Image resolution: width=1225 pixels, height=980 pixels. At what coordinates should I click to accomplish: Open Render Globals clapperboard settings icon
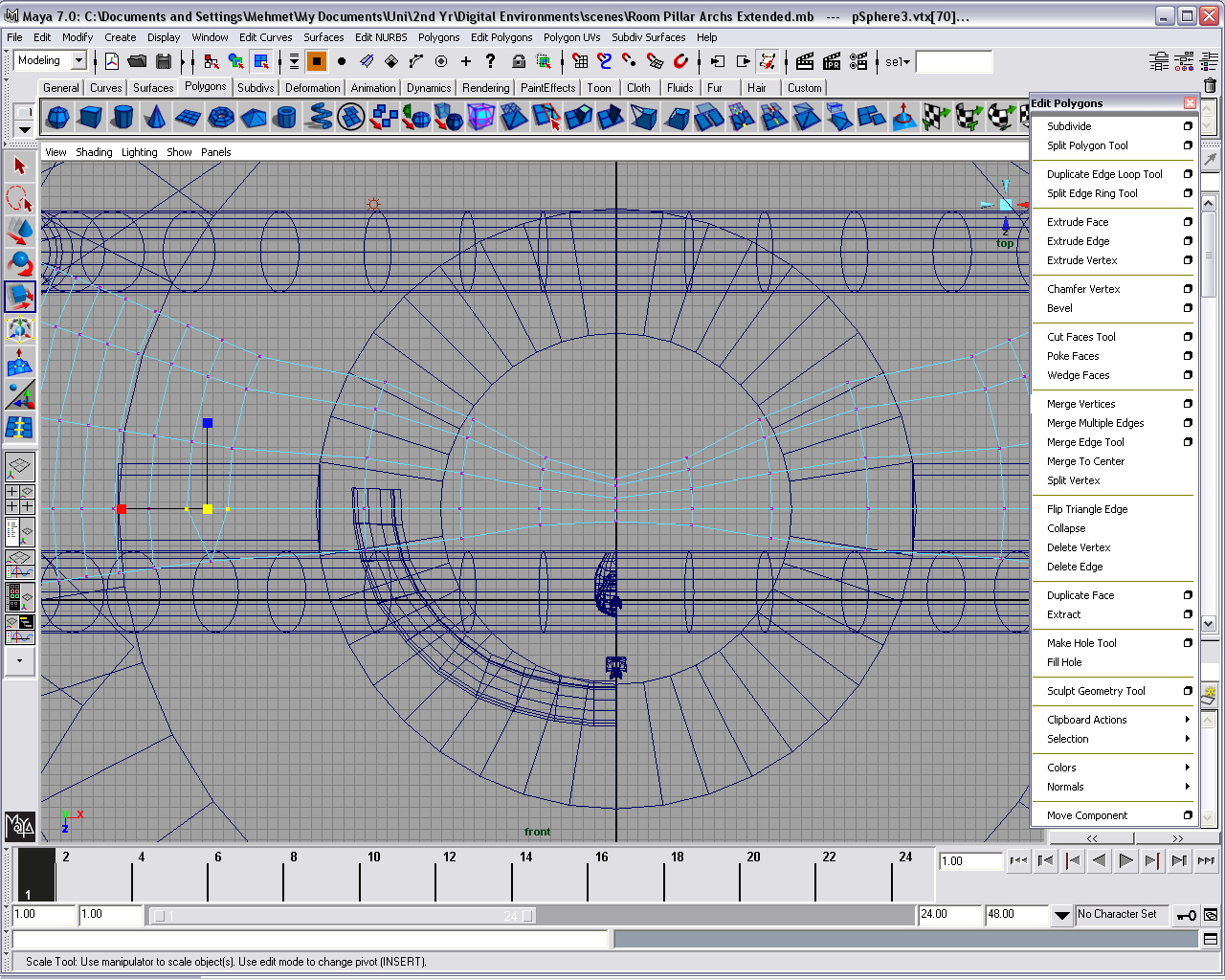click(858, 61)
